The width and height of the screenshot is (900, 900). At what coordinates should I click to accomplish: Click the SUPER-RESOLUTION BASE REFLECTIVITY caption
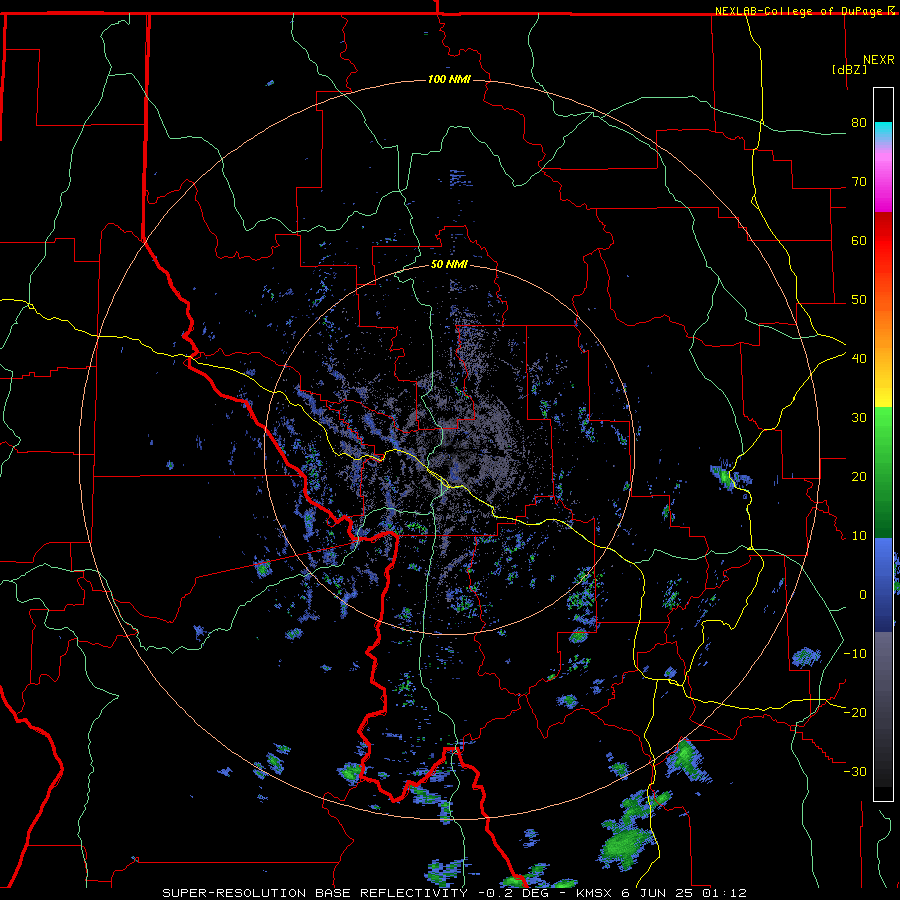[315, 893]
